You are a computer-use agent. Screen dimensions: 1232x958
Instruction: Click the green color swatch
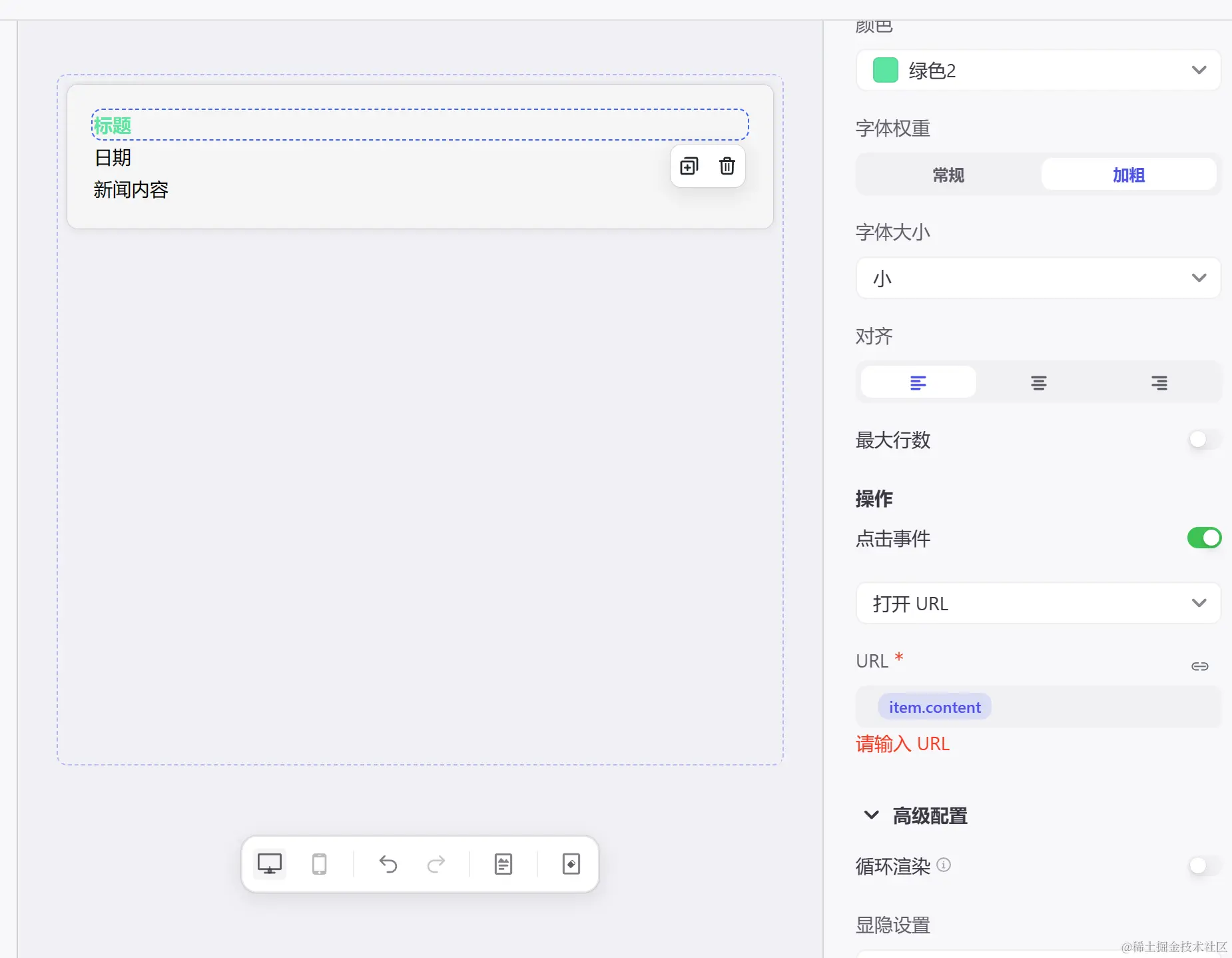(884, 70)
